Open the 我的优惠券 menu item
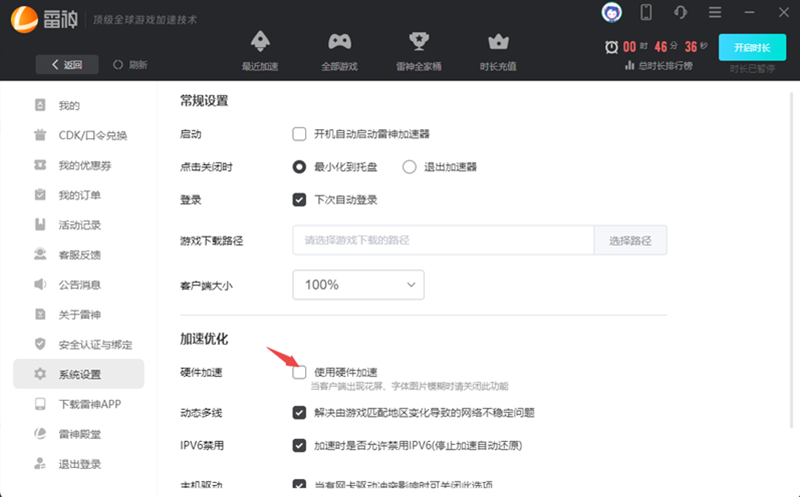This screenshot has height=497, width=800. (79, 165)
